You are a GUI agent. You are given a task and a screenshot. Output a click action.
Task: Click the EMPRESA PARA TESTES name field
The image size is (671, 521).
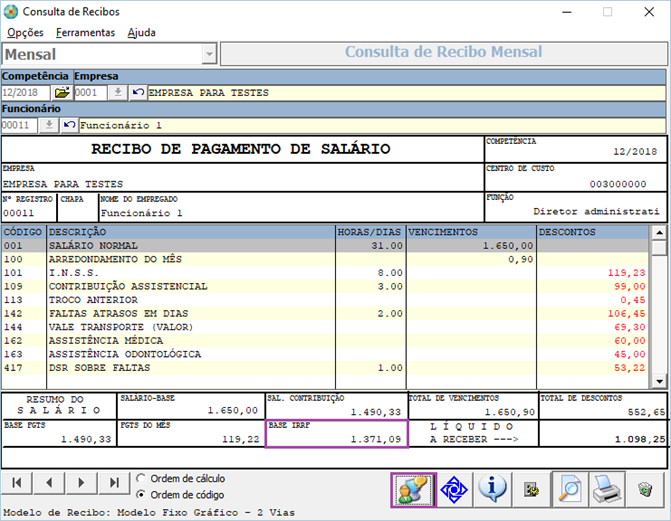pyautogui.click(x=407, y=92)
